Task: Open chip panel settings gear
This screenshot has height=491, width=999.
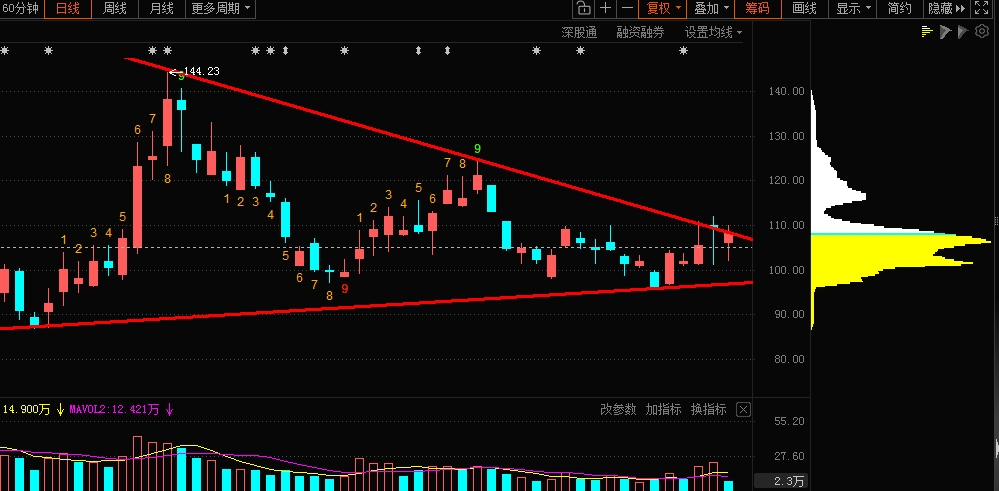Action: click(x=982, y=31)
